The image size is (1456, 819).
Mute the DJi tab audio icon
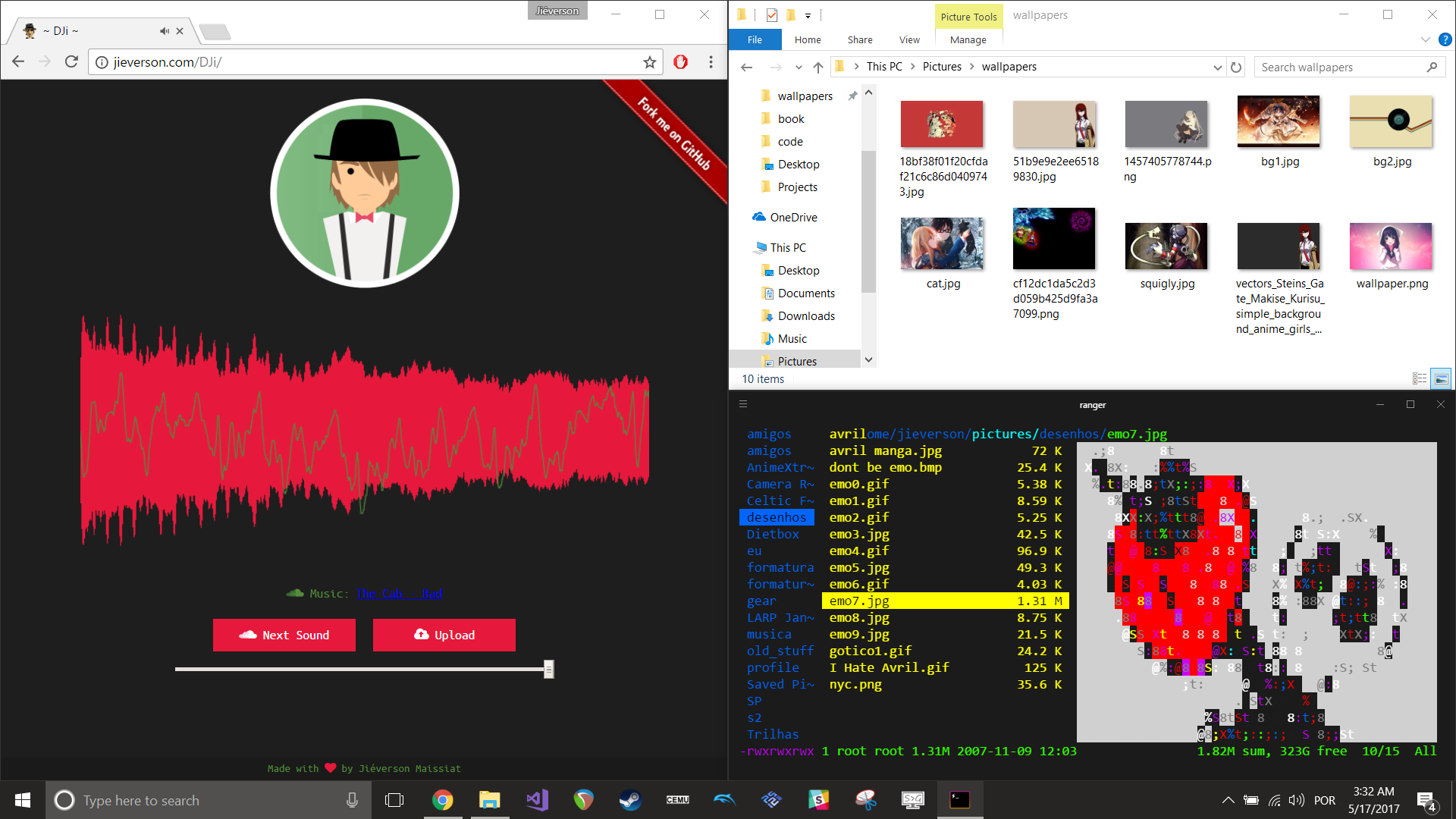164,31
